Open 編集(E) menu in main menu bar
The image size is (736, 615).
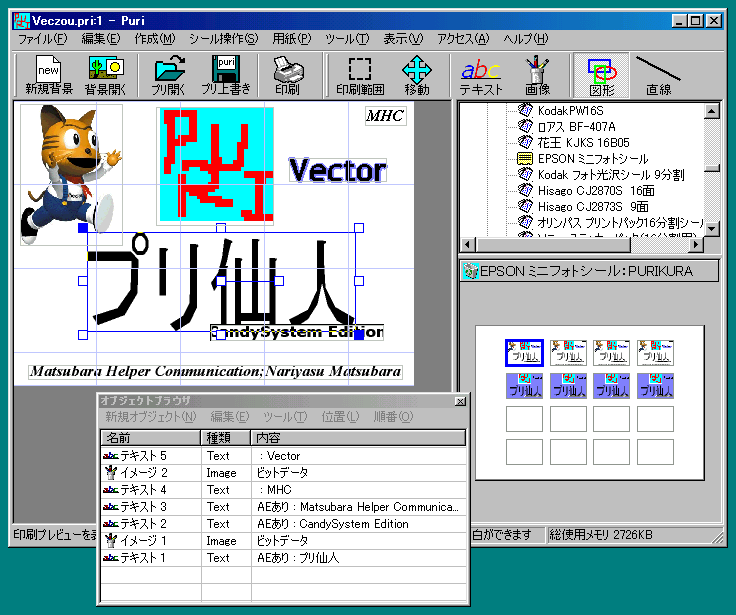pos(100,38)
